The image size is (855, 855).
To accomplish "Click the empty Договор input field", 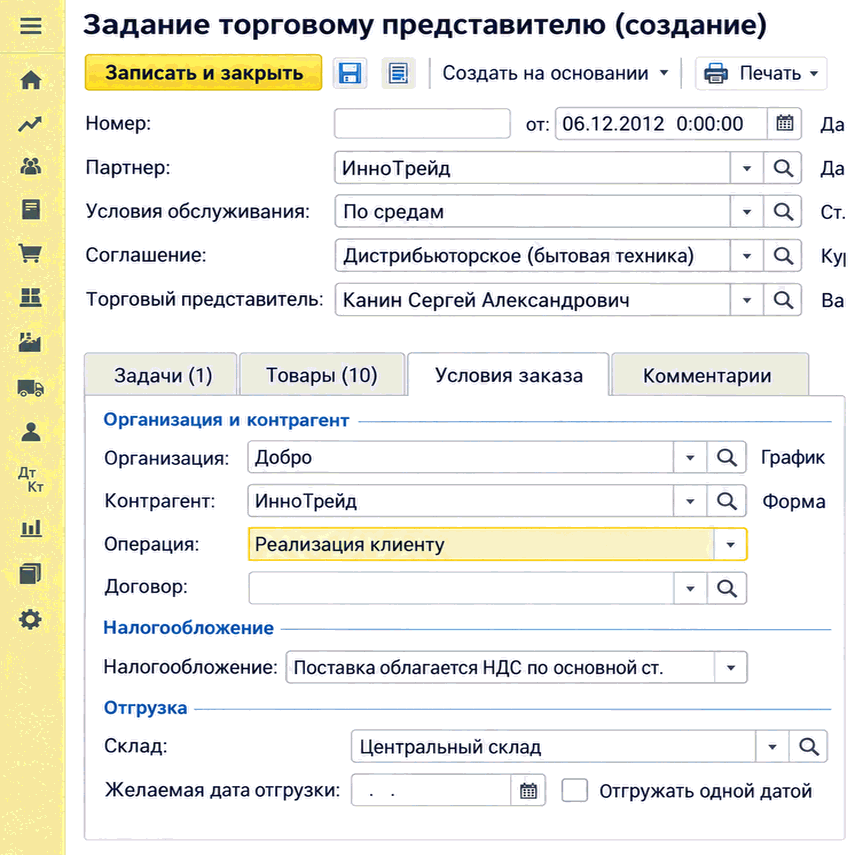I will [x=461, y=588].
